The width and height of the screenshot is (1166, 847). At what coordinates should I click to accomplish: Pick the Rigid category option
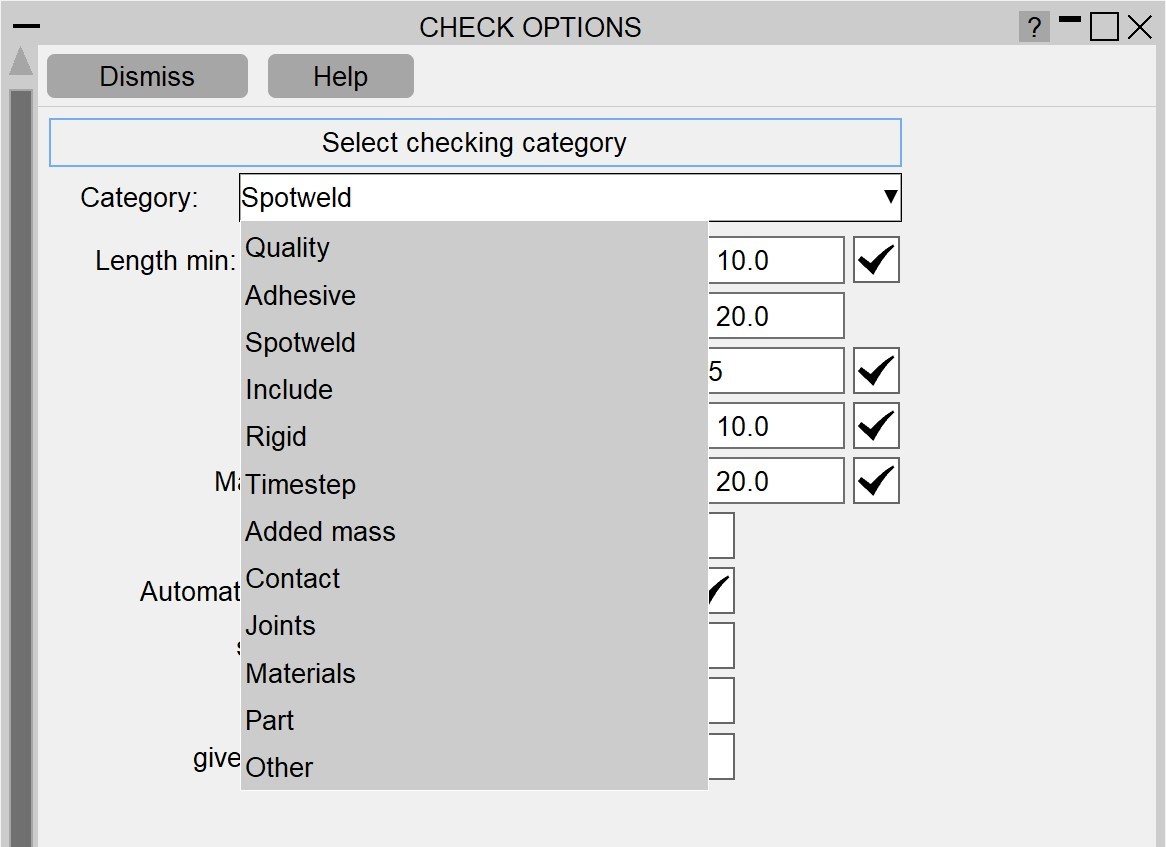[x=474, y=437]
